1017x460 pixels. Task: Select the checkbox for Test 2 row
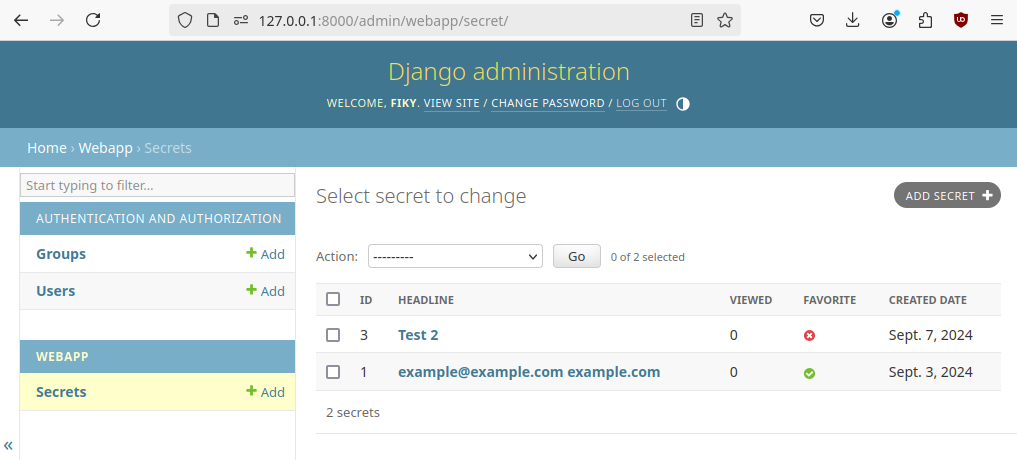333,335
